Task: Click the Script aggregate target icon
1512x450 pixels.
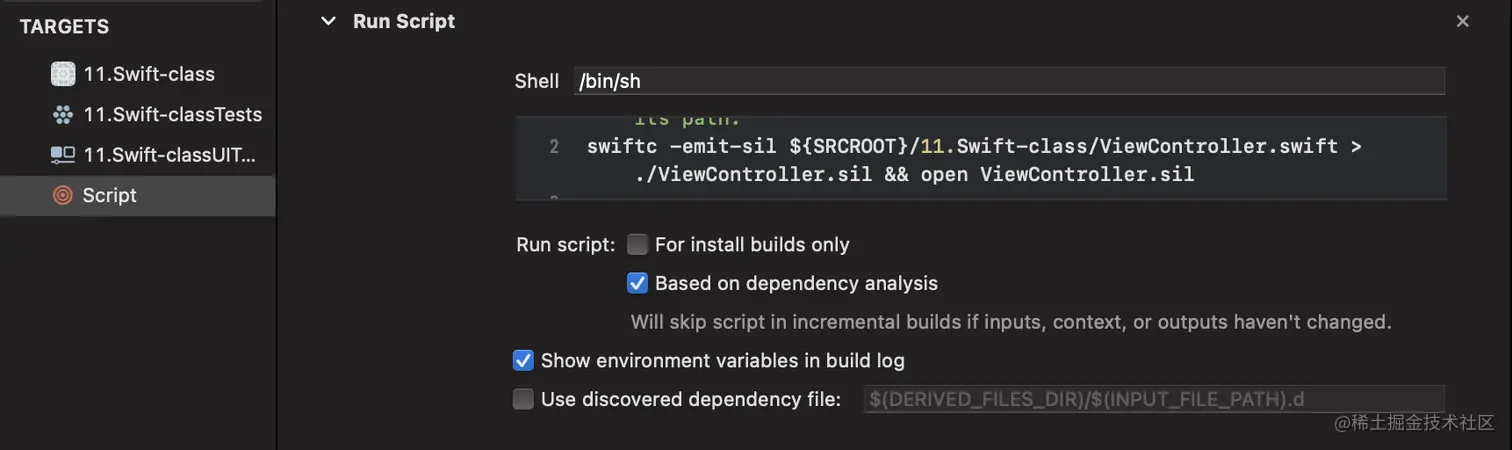Action: click(x=63, y=196)
